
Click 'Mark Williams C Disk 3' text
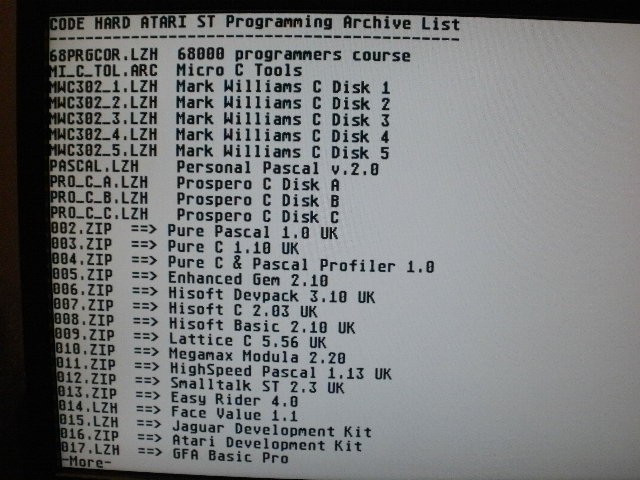point(283,120)
